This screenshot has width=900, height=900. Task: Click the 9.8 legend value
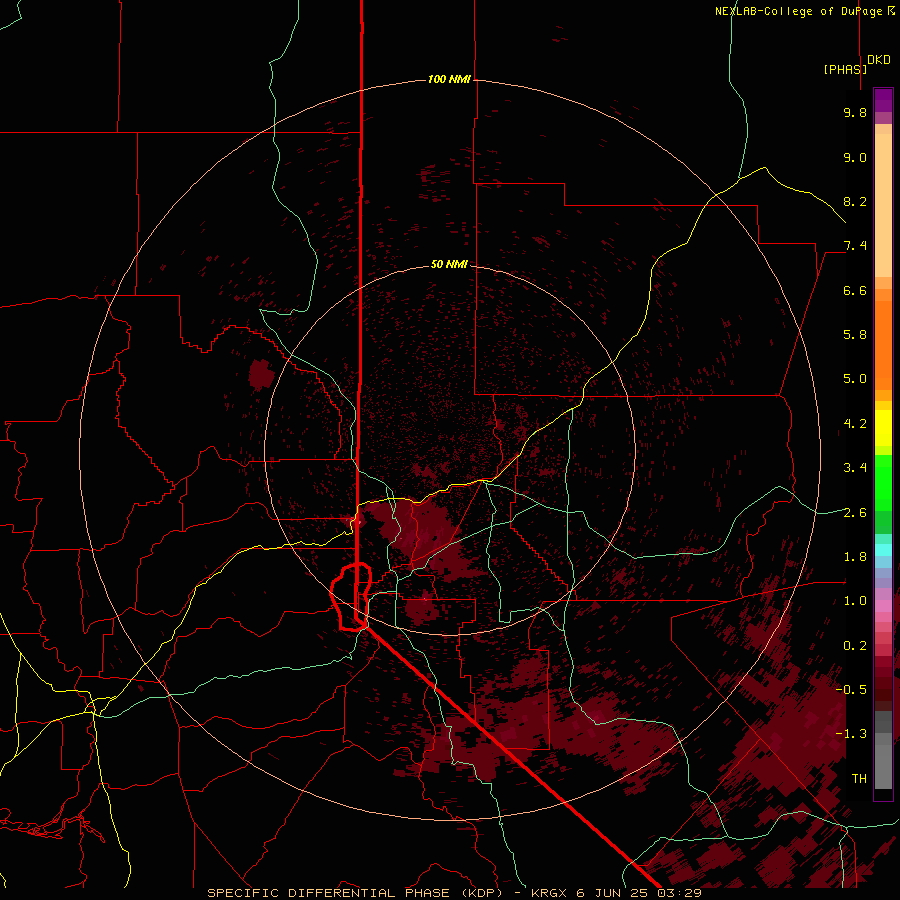(855, 112)
